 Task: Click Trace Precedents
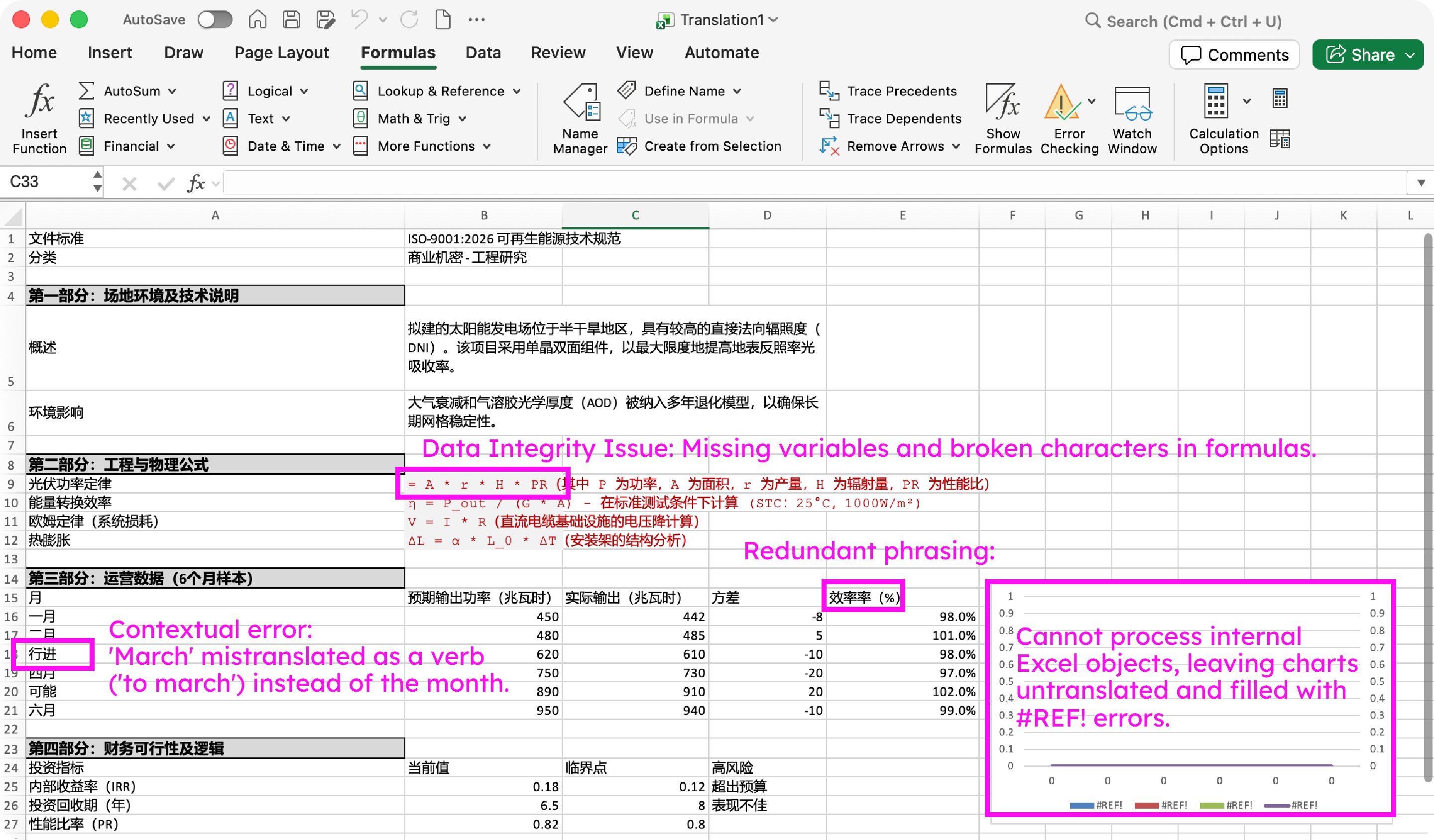pos(888,91)
